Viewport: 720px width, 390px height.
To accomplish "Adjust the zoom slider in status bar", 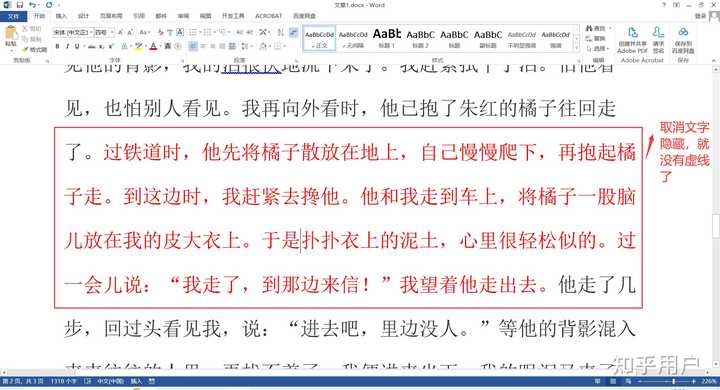I will point(673,381).
